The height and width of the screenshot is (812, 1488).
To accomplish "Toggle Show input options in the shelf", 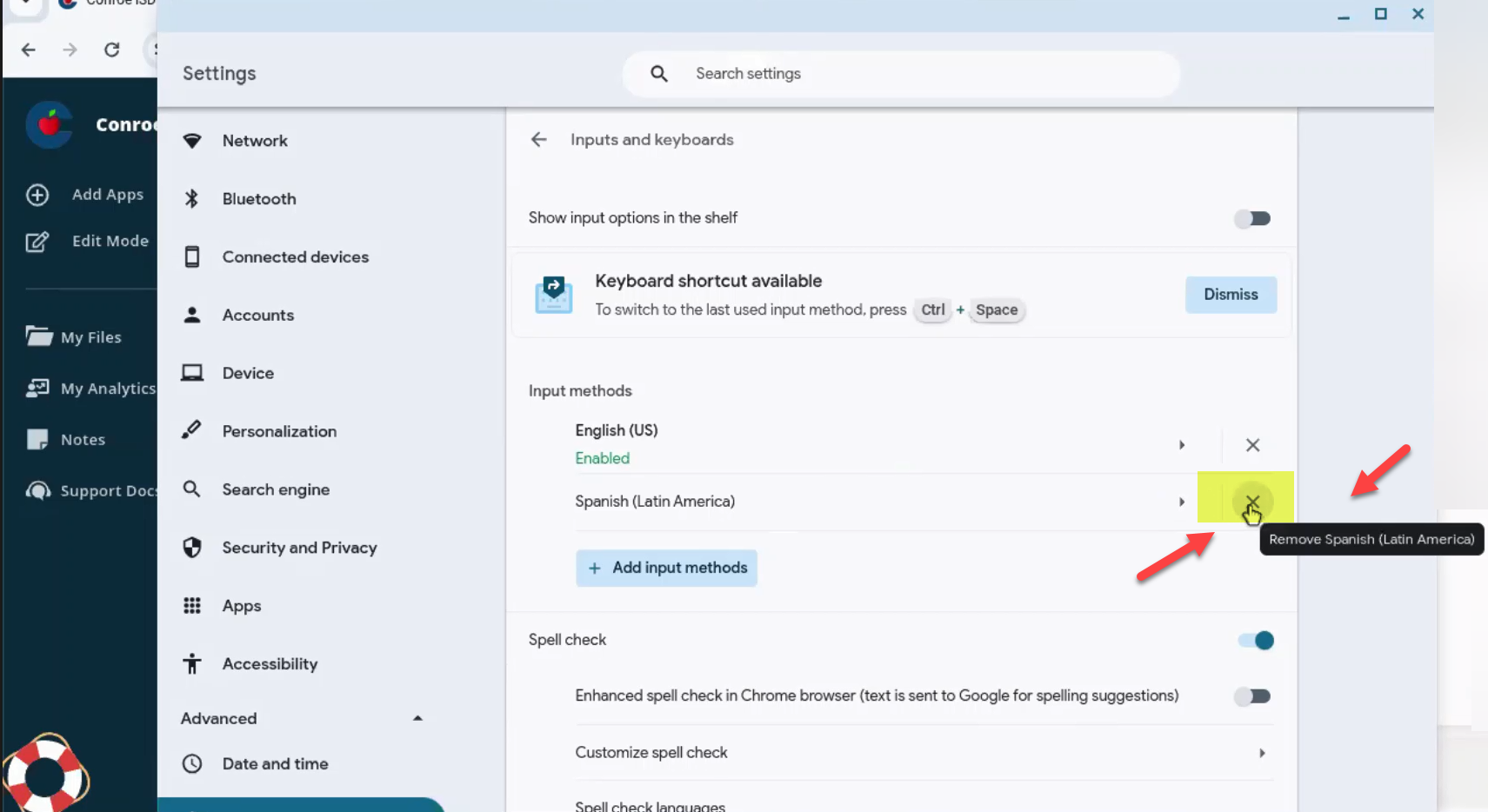I will (1252, 218).
